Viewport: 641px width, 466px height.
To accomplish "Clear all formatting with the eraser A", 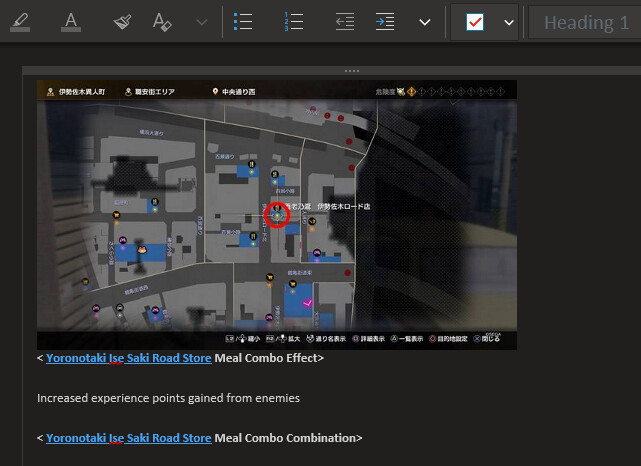I will (x=162, y=22).
